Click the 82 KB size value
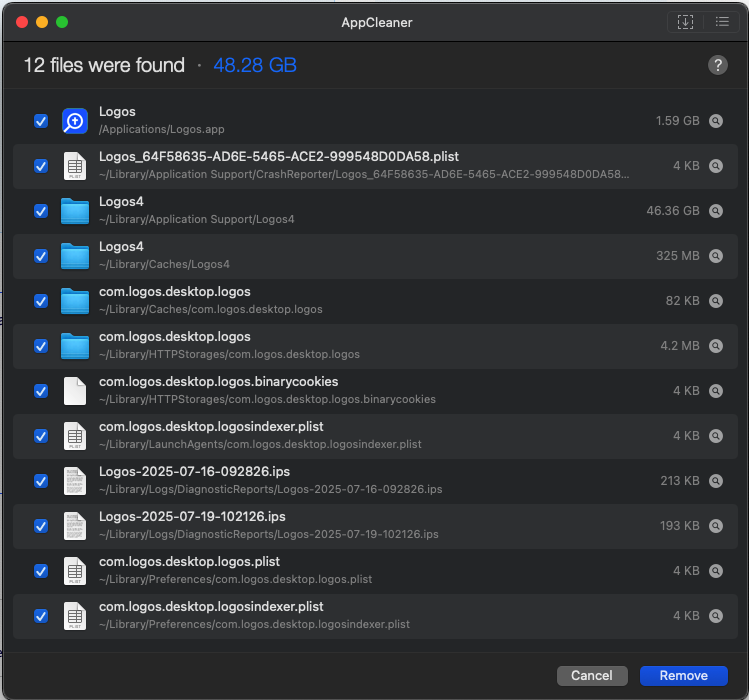749x700 pixels. [x=683, y=301]
